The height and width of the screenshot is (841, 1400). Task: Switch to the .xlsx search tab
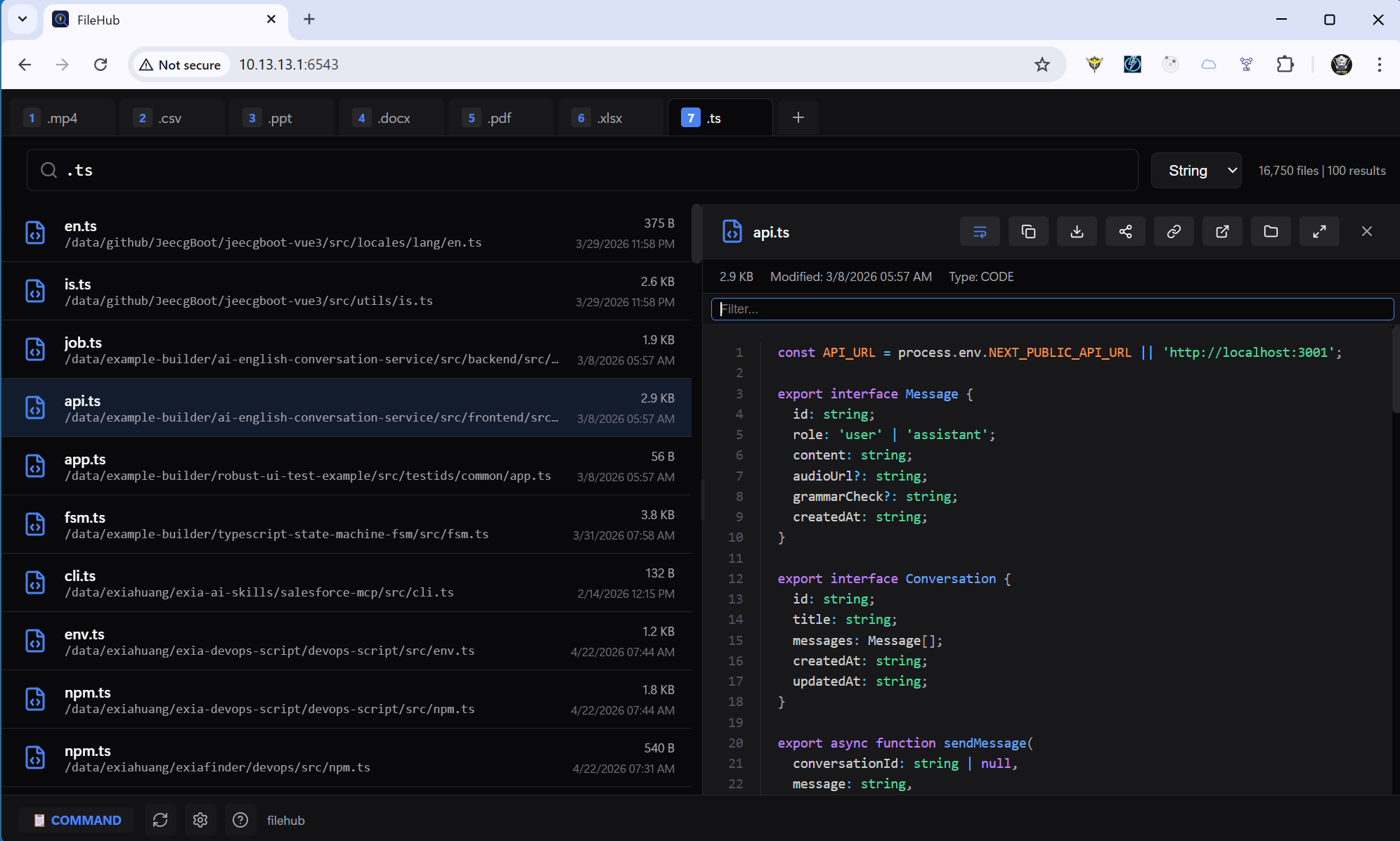coord(609,118)
